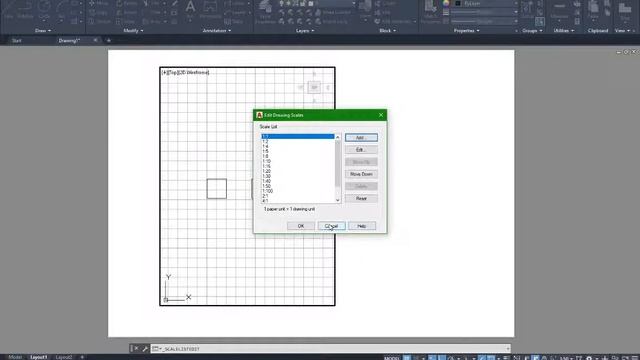
Task: Expand the Properties panel in the ribbon
Action: [467, 31]
